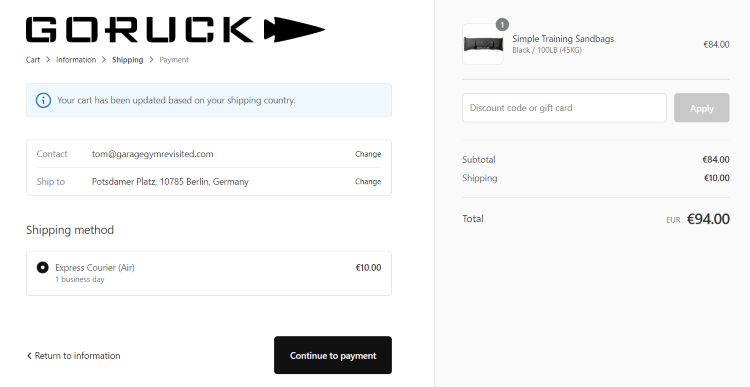Focus the Discount code or gift card field
The width and height of the screenshot is (750, 387).
564,108
